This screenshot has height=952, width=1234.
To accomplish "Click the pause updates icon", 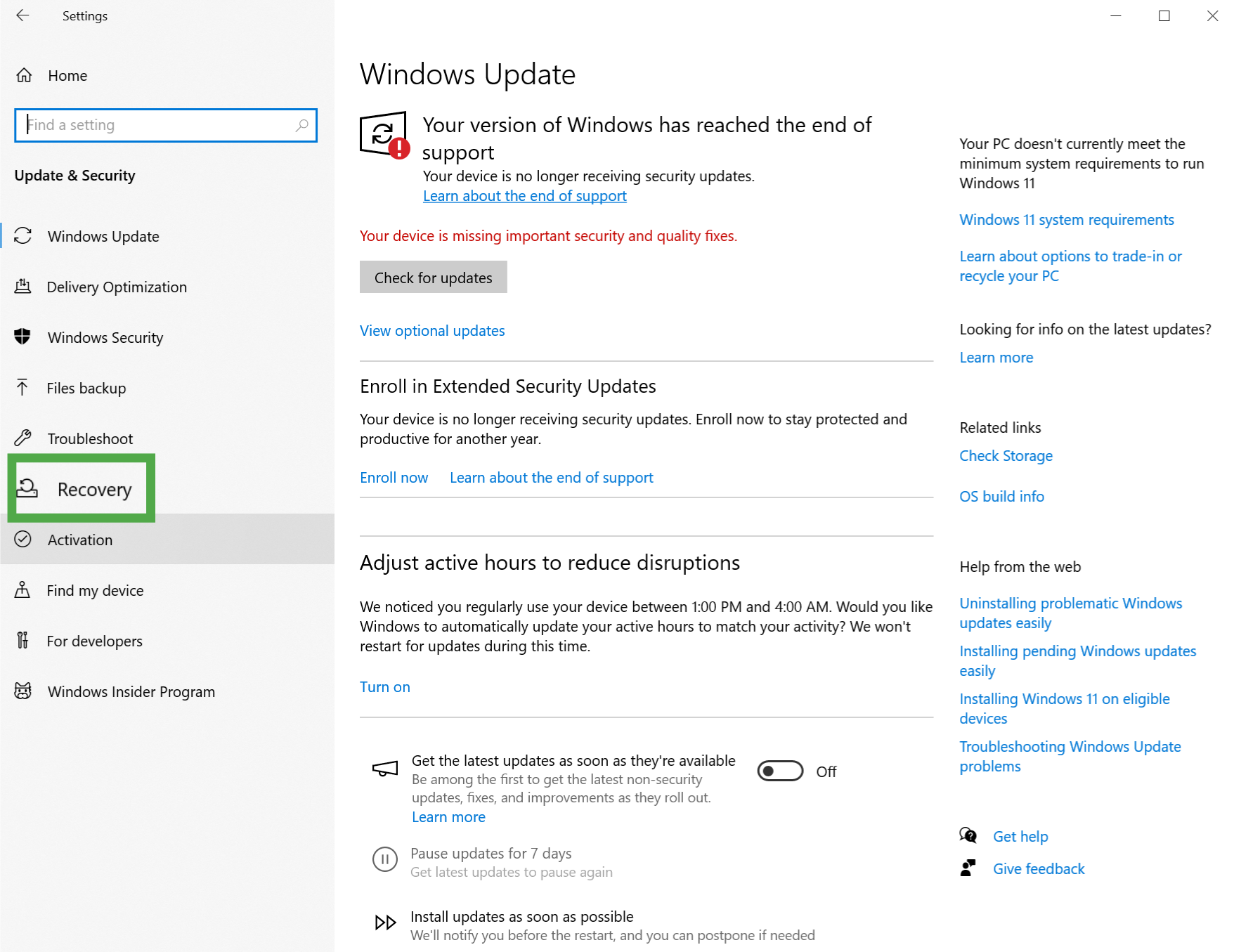I will [x=385, y=859].
